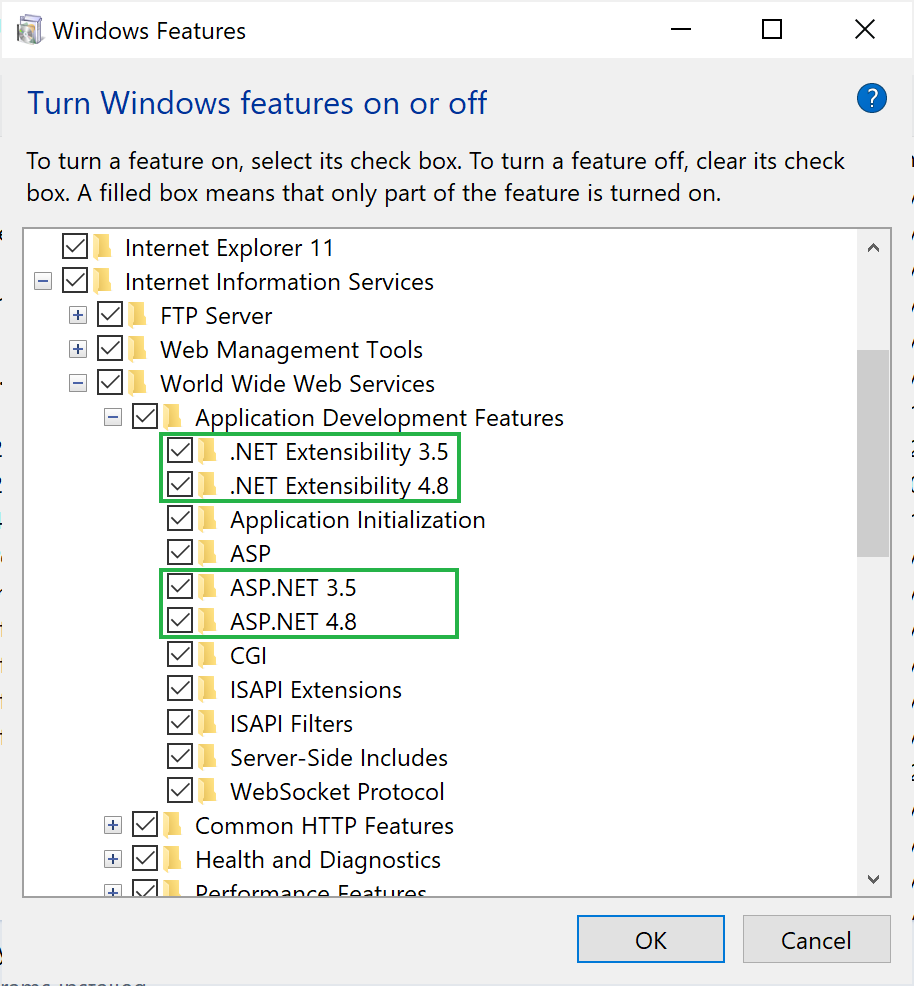914x986 pixels.
Task: Click the scrollbar down arrow
Action: coord(873,880)
